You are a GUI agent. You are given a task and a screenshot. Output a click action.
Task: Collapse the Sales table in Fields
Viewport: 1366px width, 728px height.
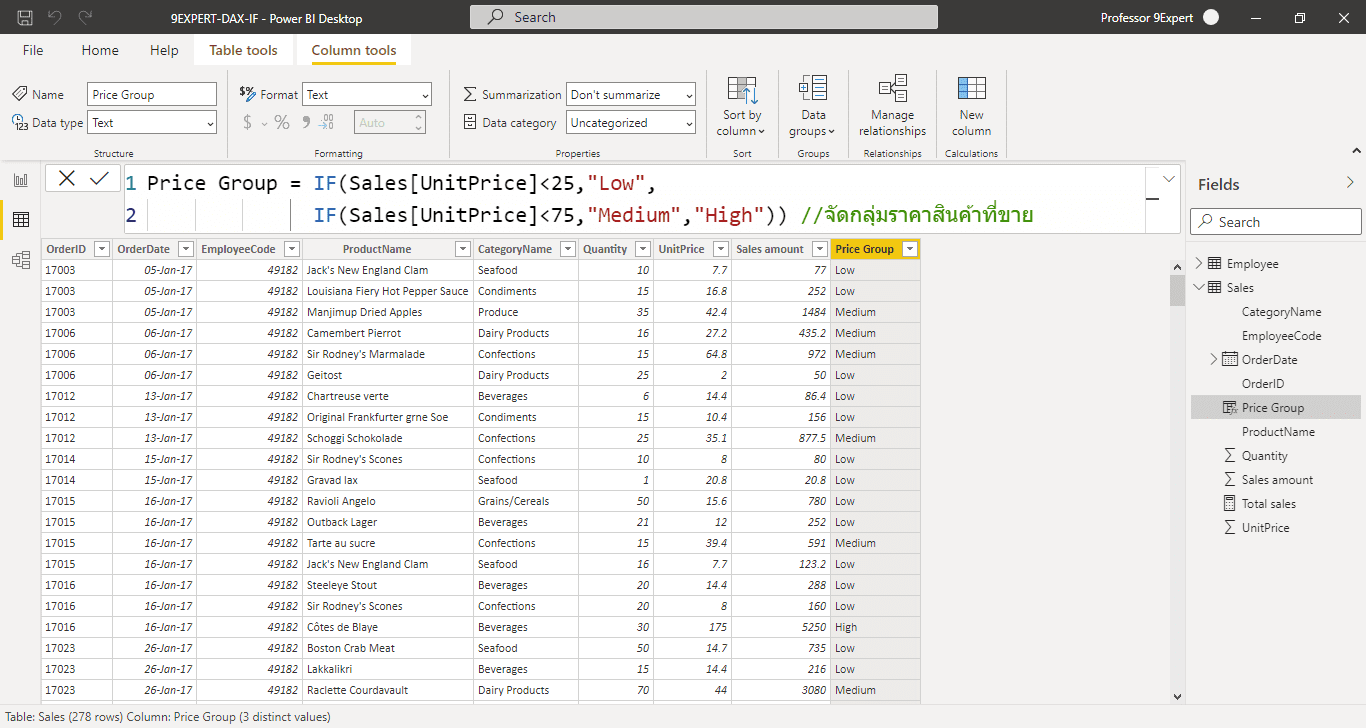click(1199, 288)
